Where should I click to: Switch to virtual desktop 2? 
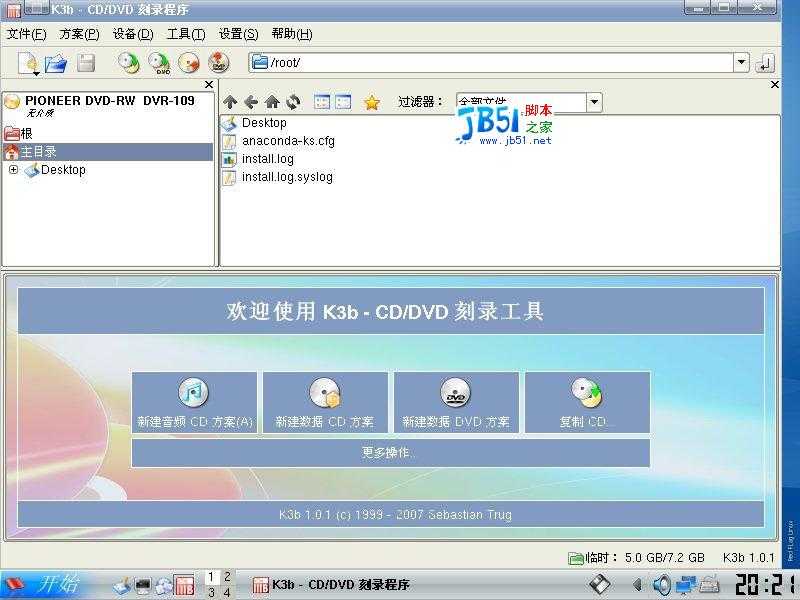click(228, 577)
